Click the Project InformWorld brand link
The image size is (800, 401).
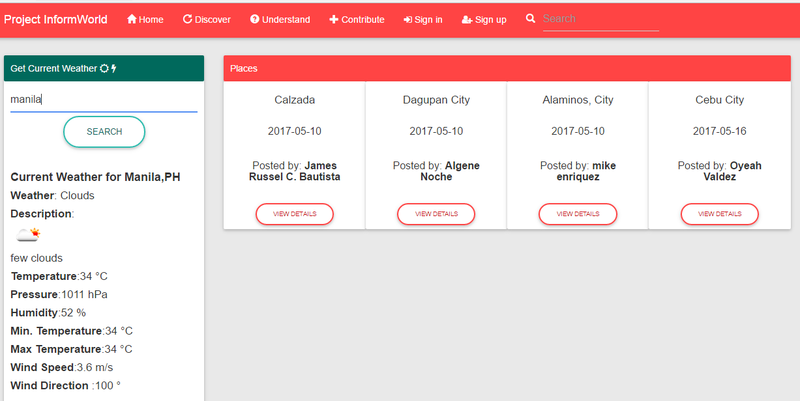point(56,20)
